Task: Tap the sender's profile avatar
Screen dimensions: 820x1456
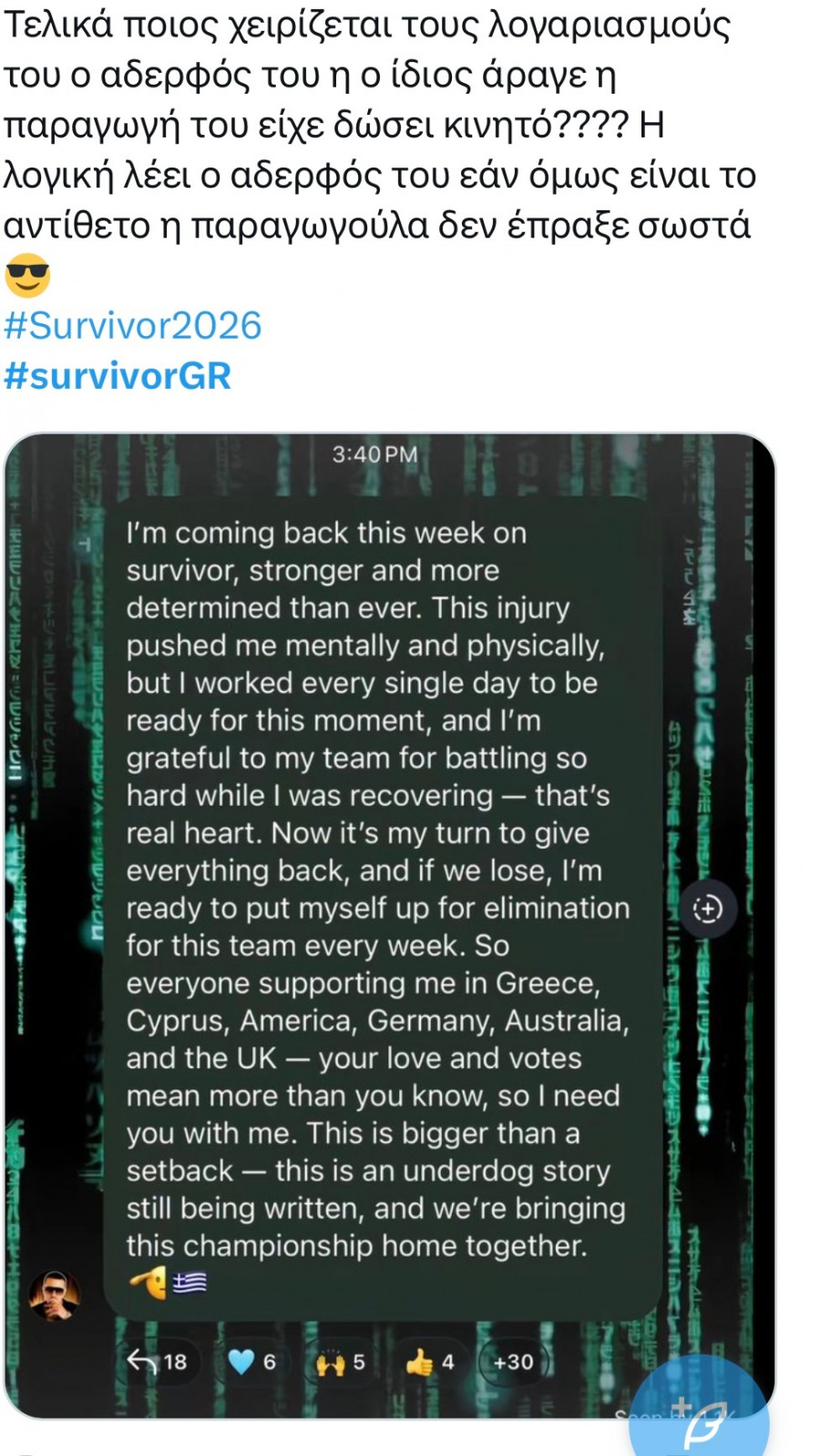Action: [55, 1294]
